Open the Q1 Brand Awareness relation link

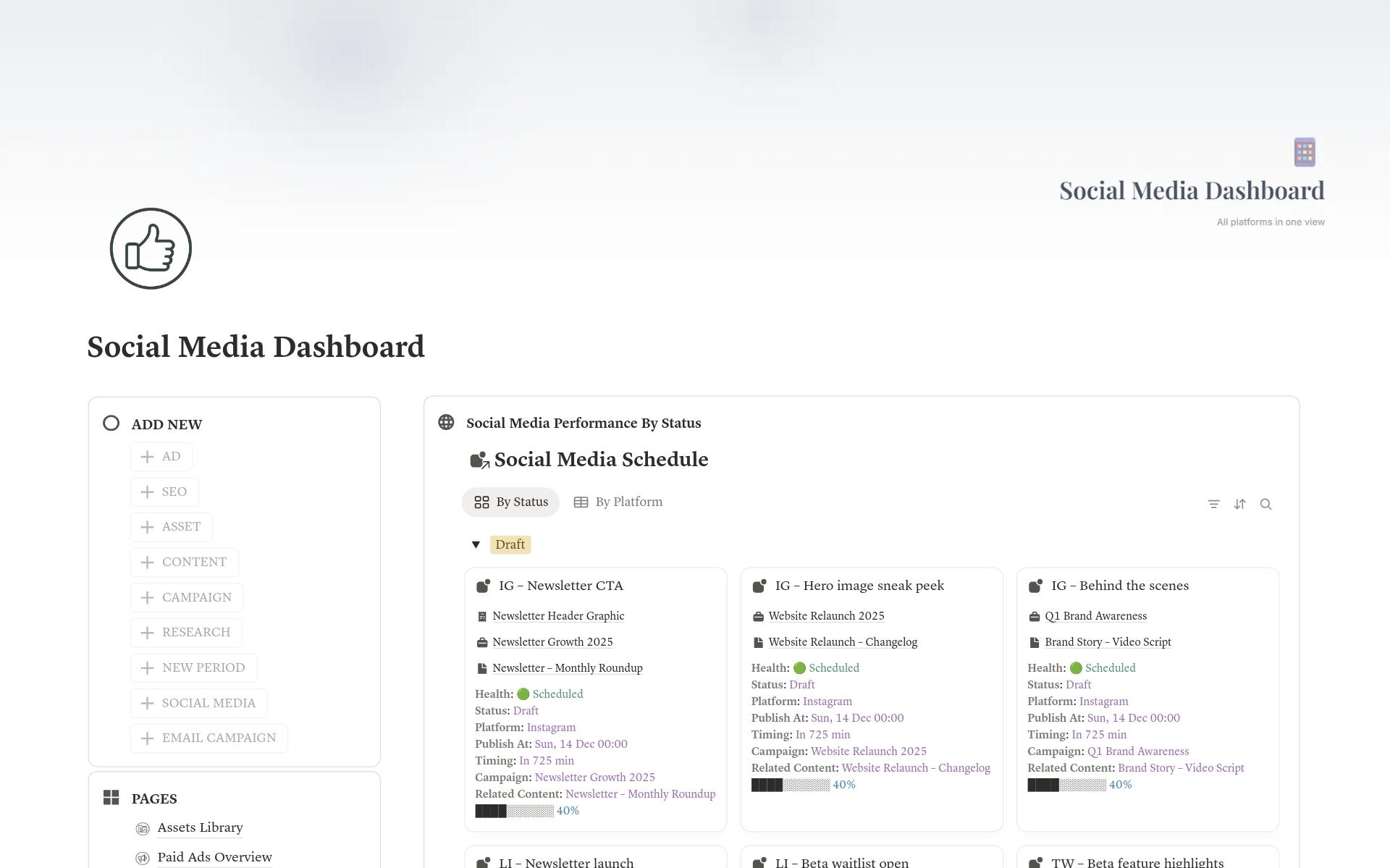pos(1095,616)
